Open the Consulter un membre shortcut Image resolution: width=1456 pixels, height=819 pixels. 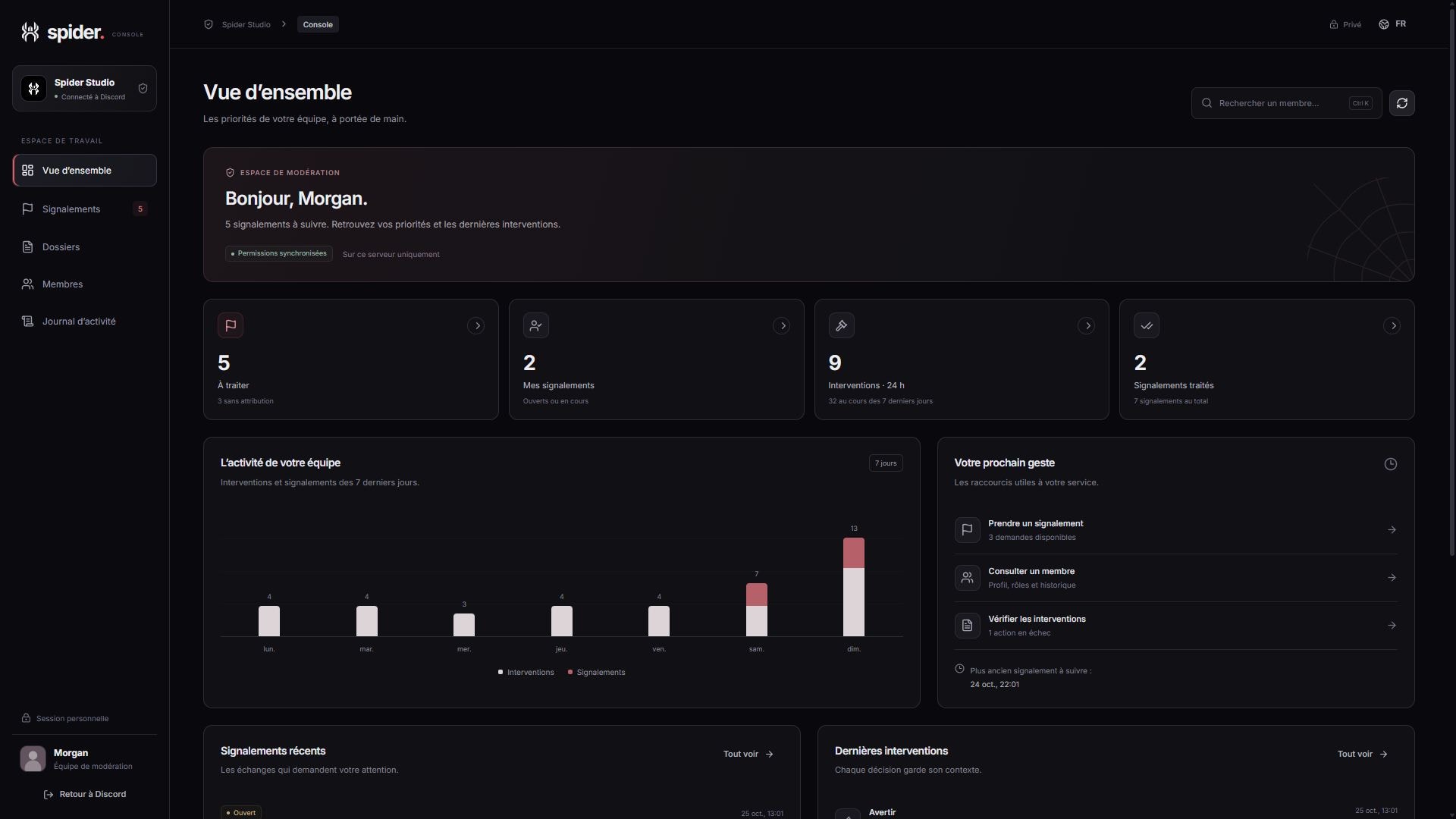coord(1176,578)
